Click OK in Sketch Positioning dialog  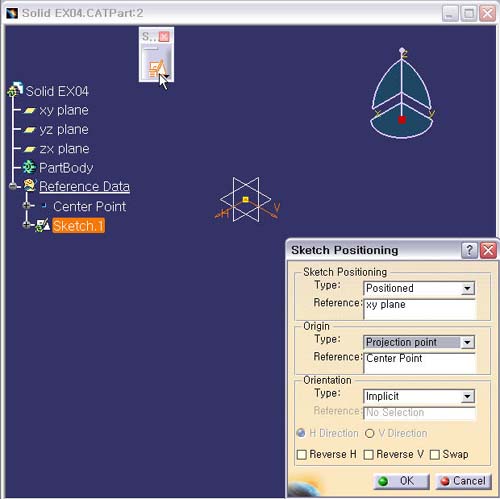pyautogui.click(x=401, y=481)
